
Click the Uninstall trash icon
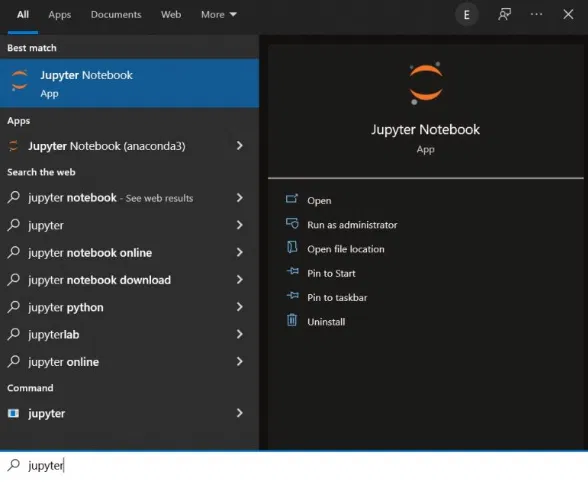(292, 320)
